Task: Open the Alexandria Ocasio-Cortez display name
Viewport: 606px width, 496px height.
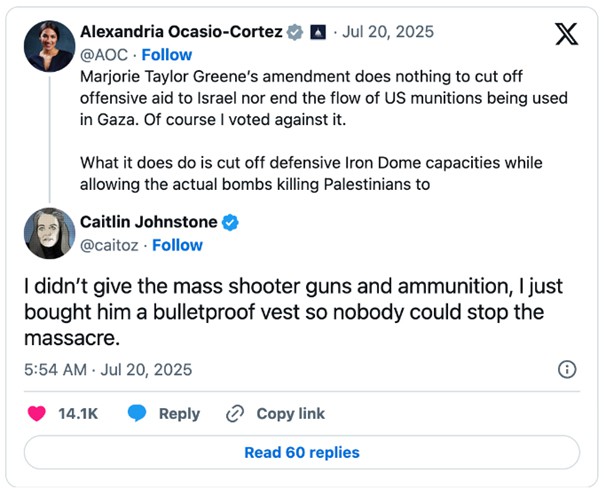Action: pyautogui.click(x=181, y=32)
